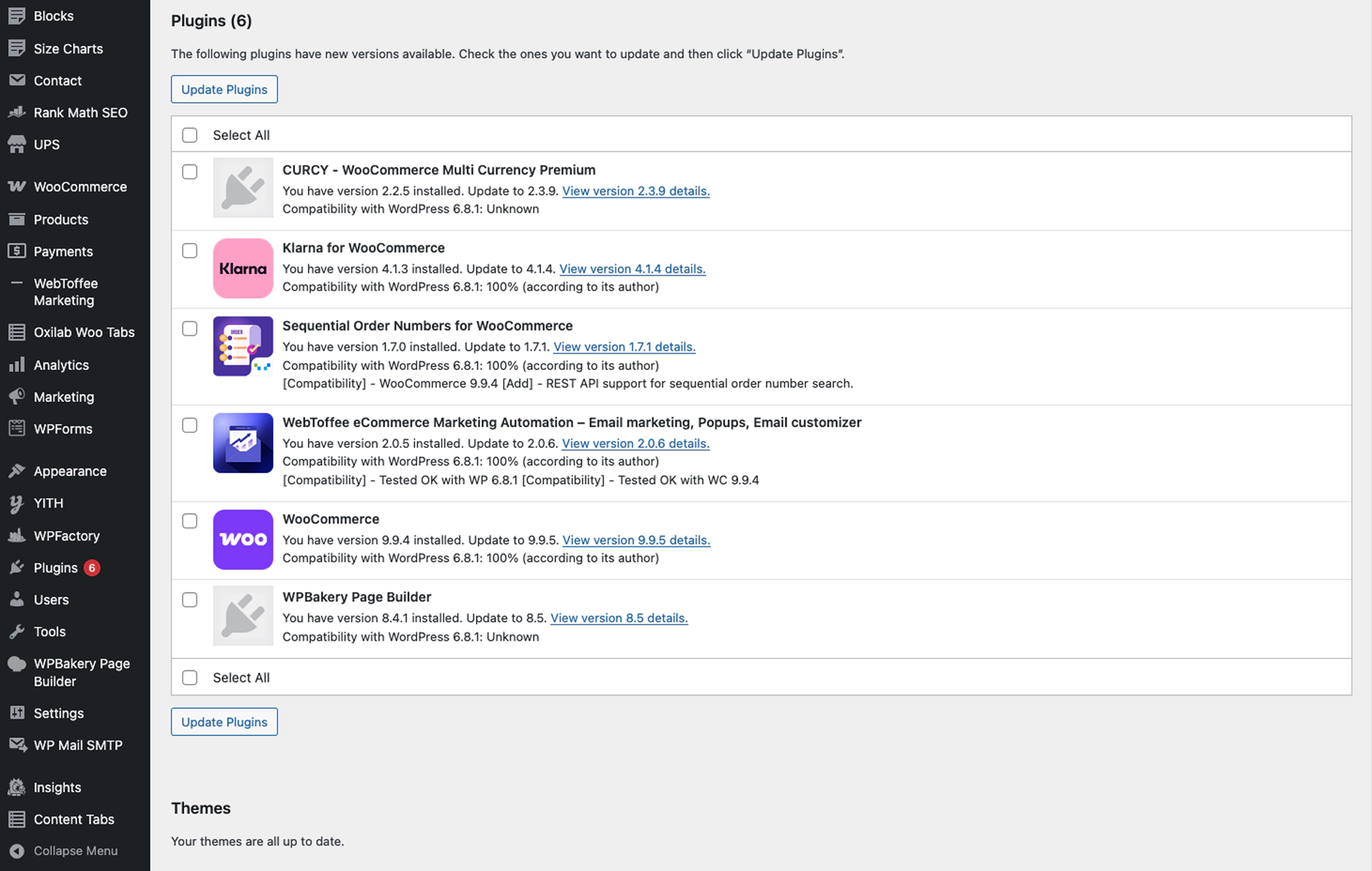This screenshot has width=1372, height=871.
Task: Check the Sequential Order Numbers checkbox
Action: [x=189, y=329]
